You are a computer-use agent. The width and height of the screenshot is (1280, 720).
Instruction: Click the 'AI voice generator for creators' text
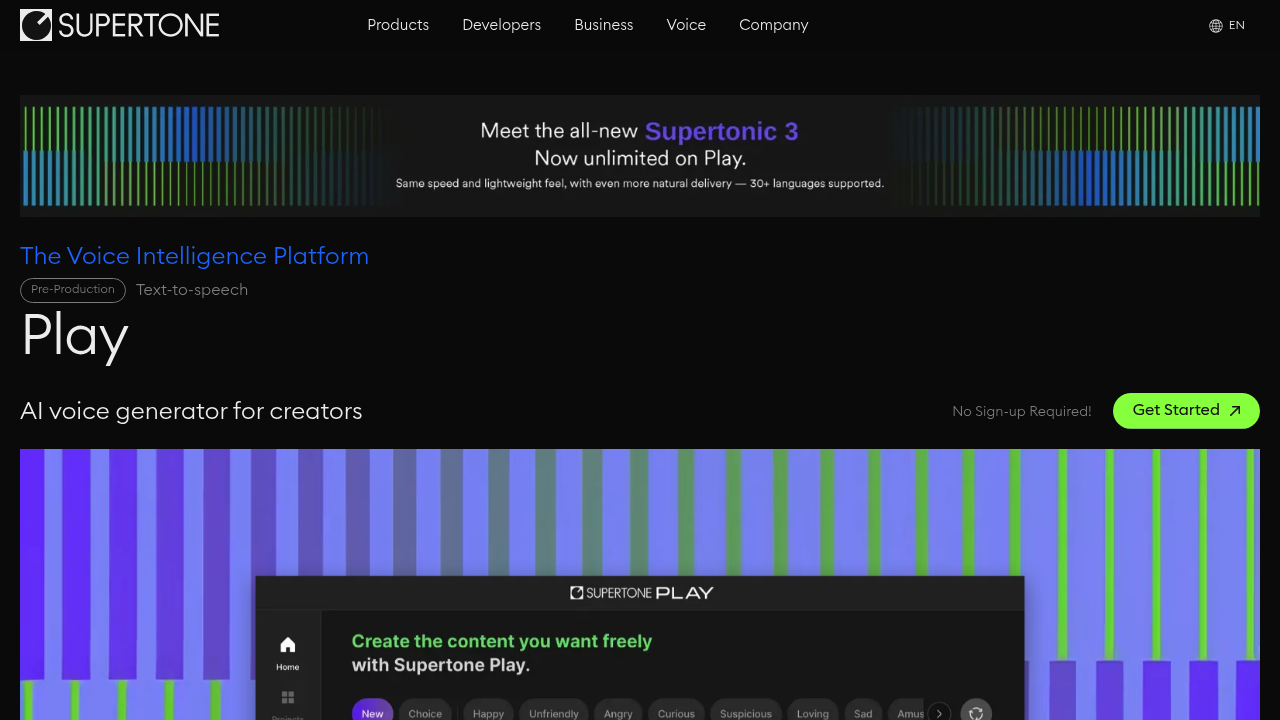tap(191, 411)
